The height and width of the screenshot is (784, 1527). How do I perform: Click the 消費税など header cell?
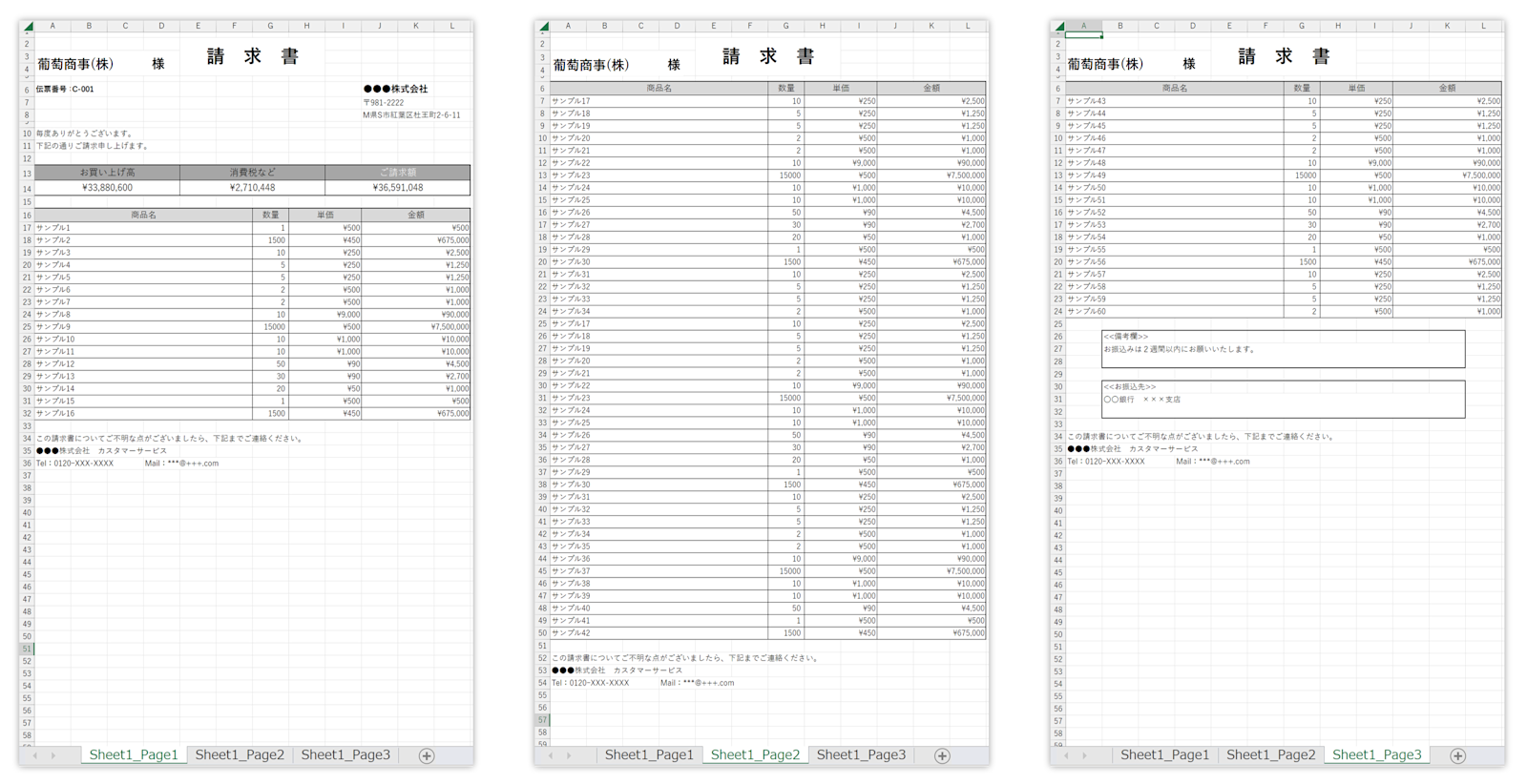point(252,173)
